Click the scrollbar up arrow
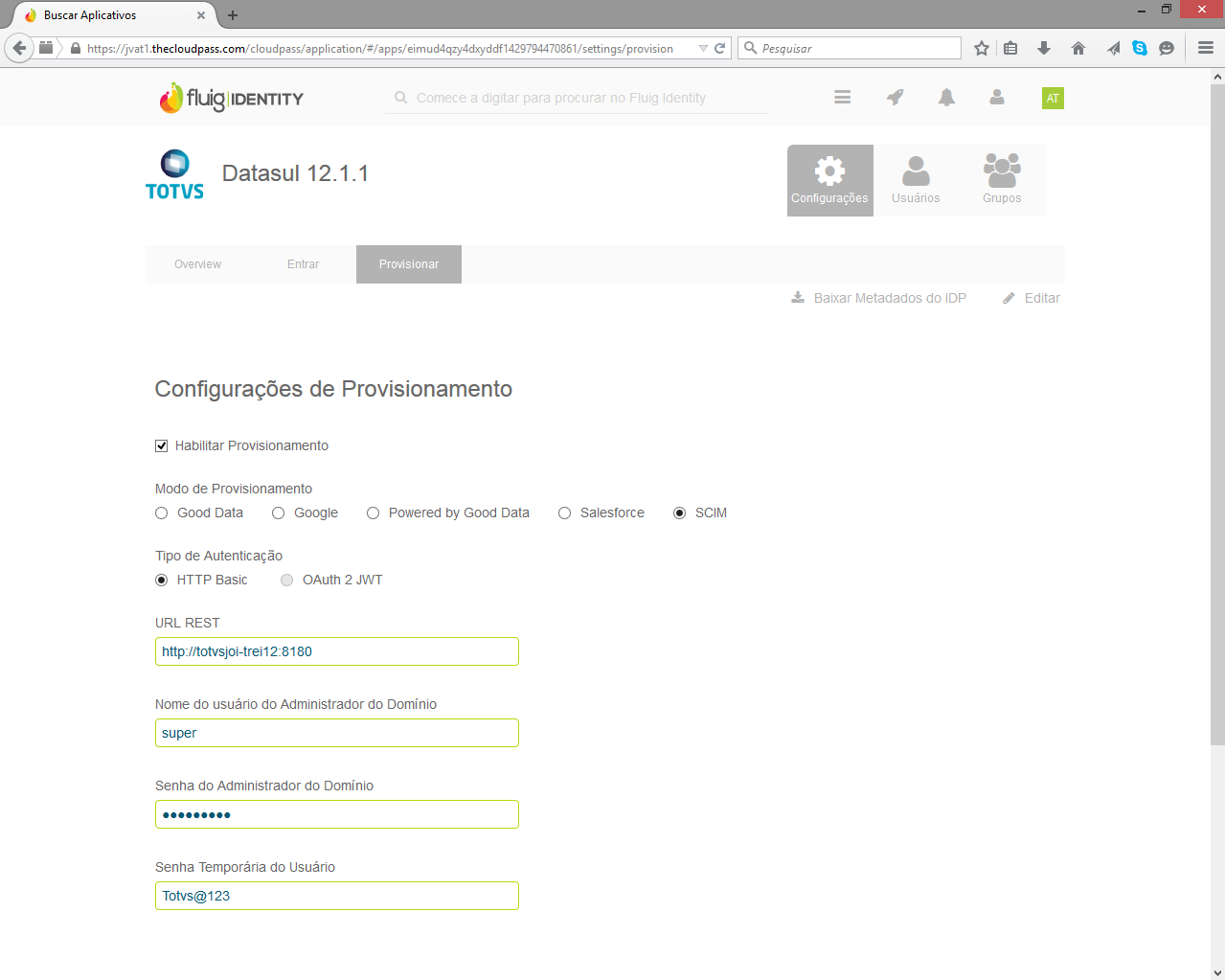This screenshot has height=980, width=1225. click(x=1217, y=76)
